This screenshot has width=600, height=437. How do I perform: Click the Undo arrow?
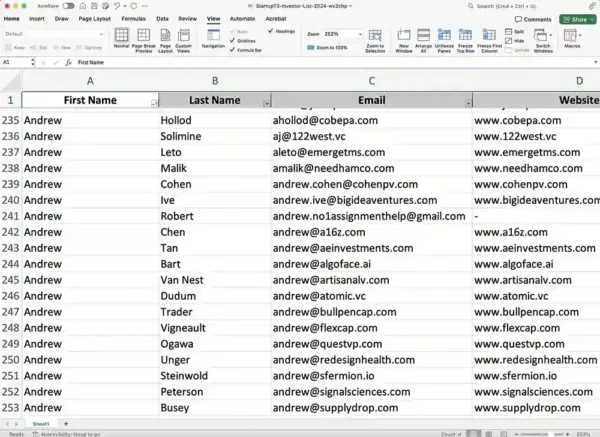click(117, 6)
